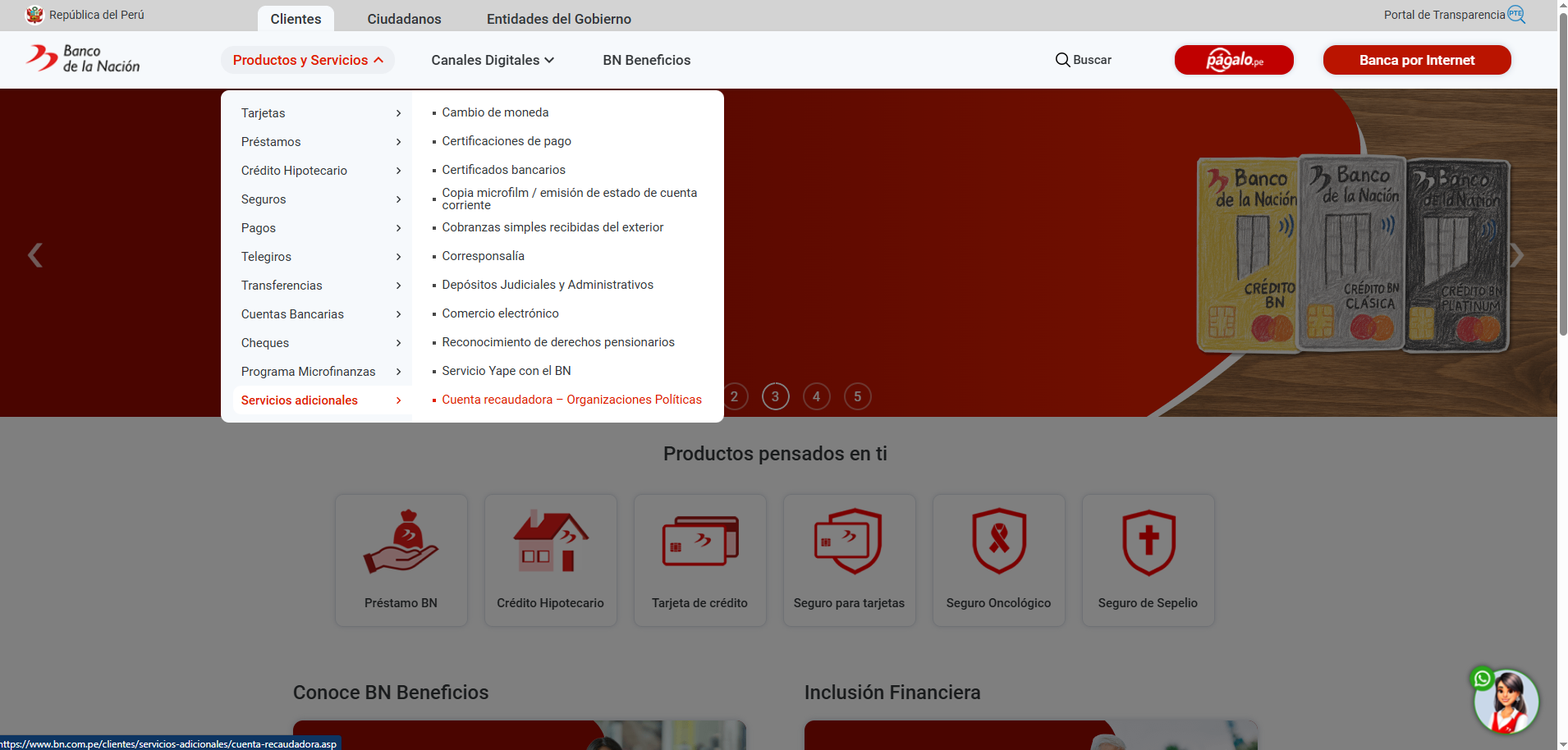The width and height of the screenshot is (1568, 750).
Task: Expand the Tarjetas submenu
Action: (320, 113)
